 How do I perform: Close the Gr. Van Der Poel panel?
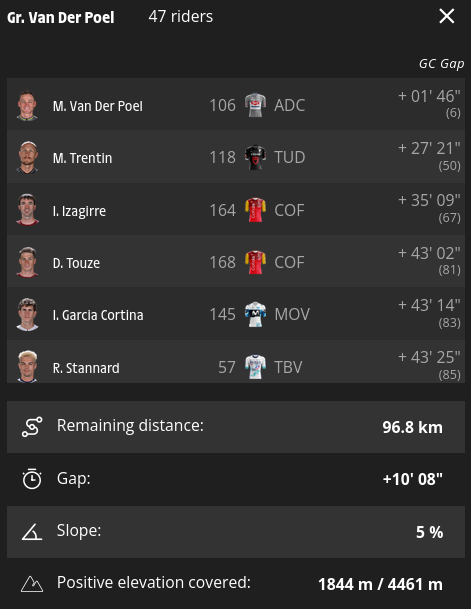pos(447,16)
